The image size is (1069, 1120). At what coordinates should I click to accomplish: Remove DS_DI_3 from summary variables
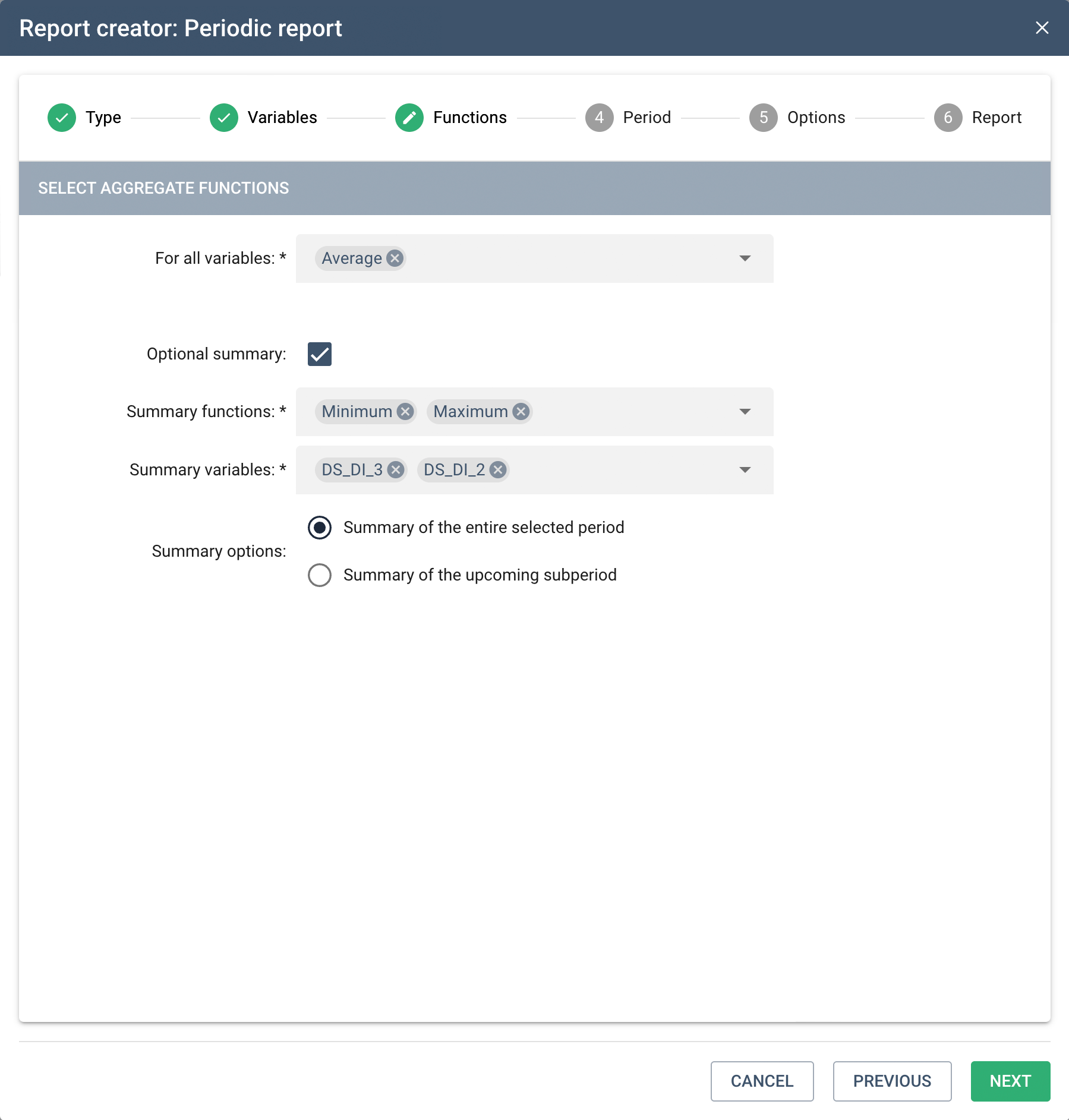click(x=396, y=469)
